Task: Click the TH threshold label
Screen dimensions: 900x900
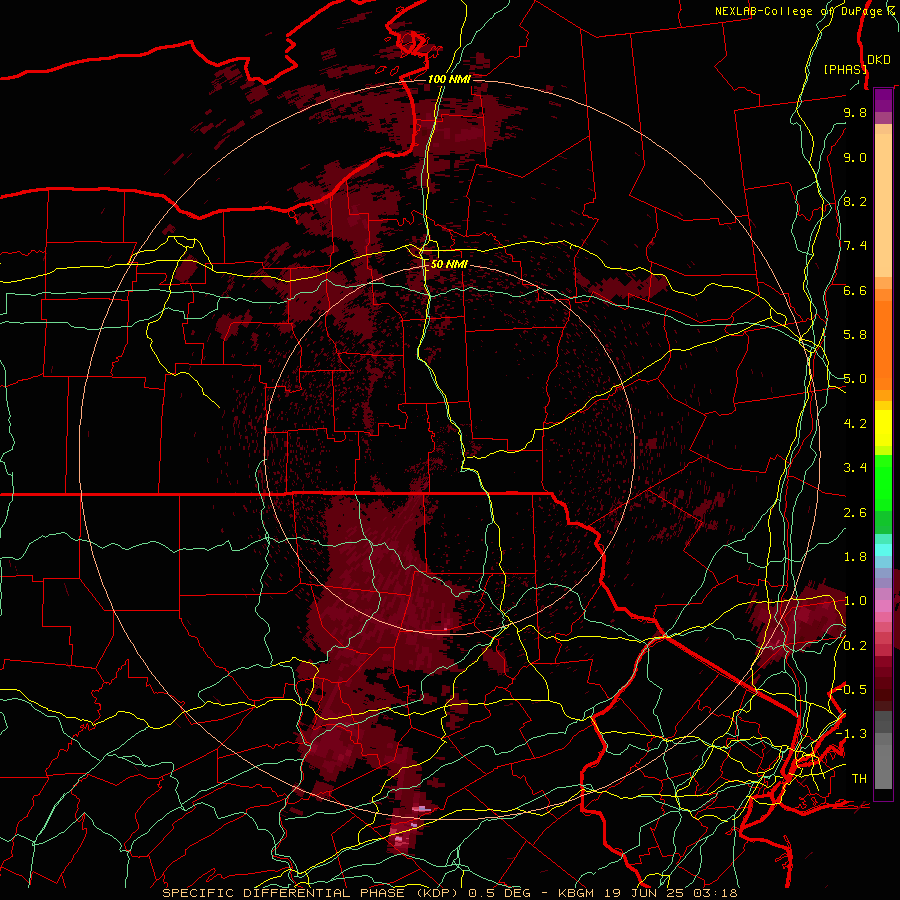Action: (x=859, y=779)
